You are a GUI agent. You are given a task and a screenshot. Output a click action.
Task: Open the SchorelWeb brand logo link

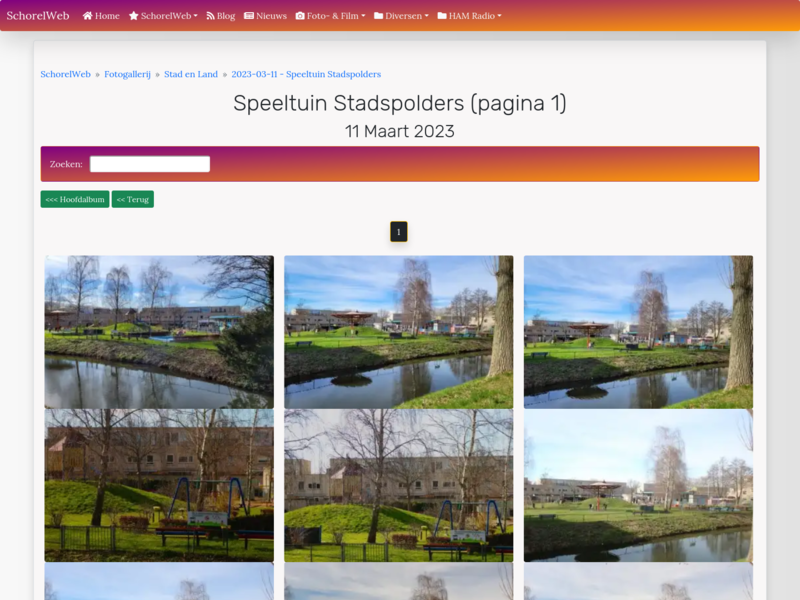(38, 15)
